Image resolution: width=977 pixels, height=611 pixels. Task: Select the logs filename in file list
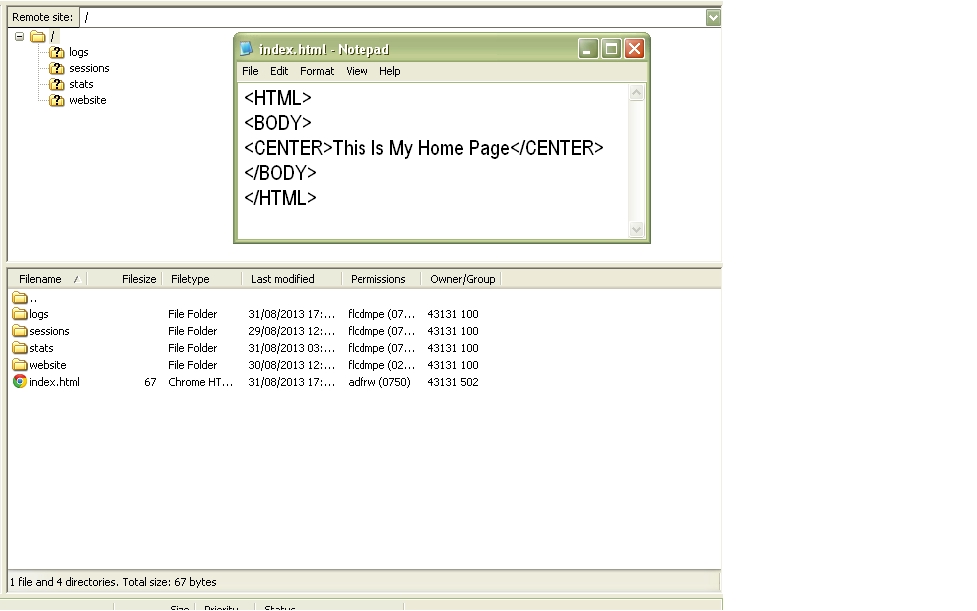(39, 314)
